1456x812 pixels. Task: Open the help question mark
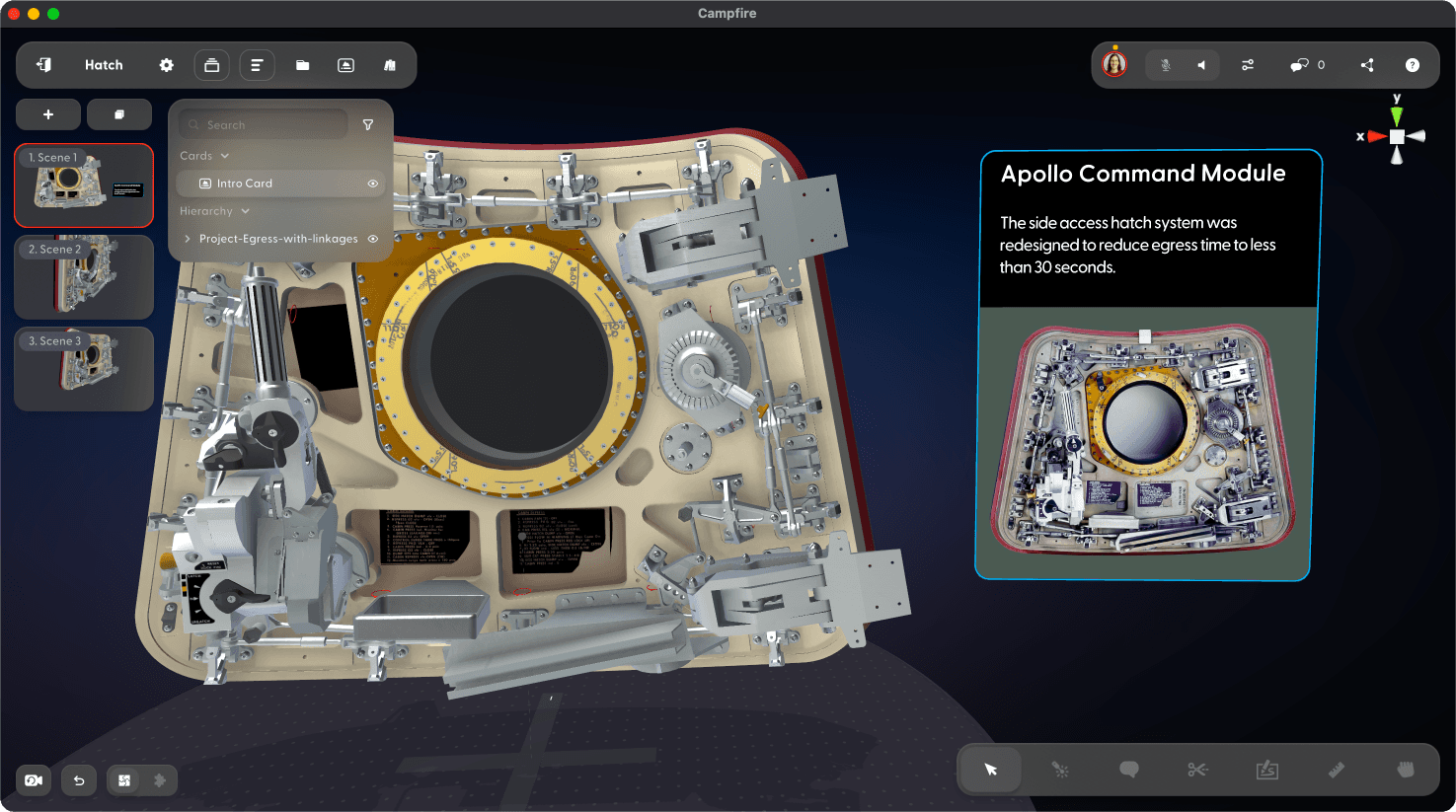1413,65
